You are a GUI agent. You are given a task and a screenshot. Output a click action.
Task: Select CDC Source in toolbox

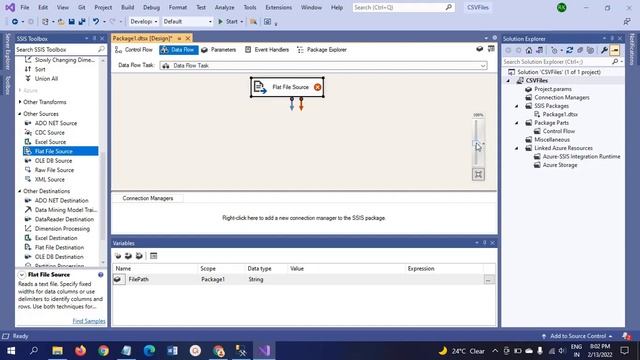(x=49, y=132)
